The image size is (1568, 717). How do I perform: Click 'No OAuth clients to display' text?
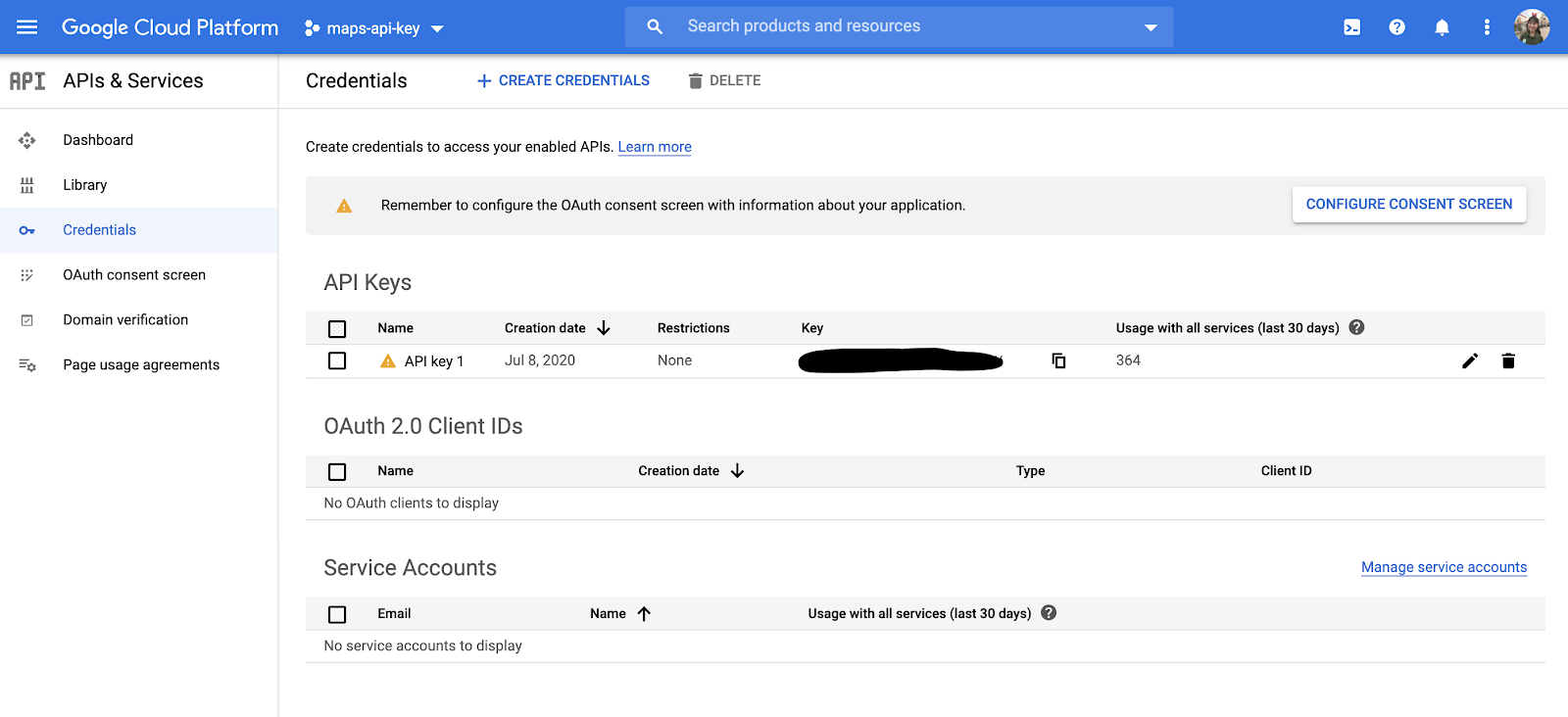412,503
